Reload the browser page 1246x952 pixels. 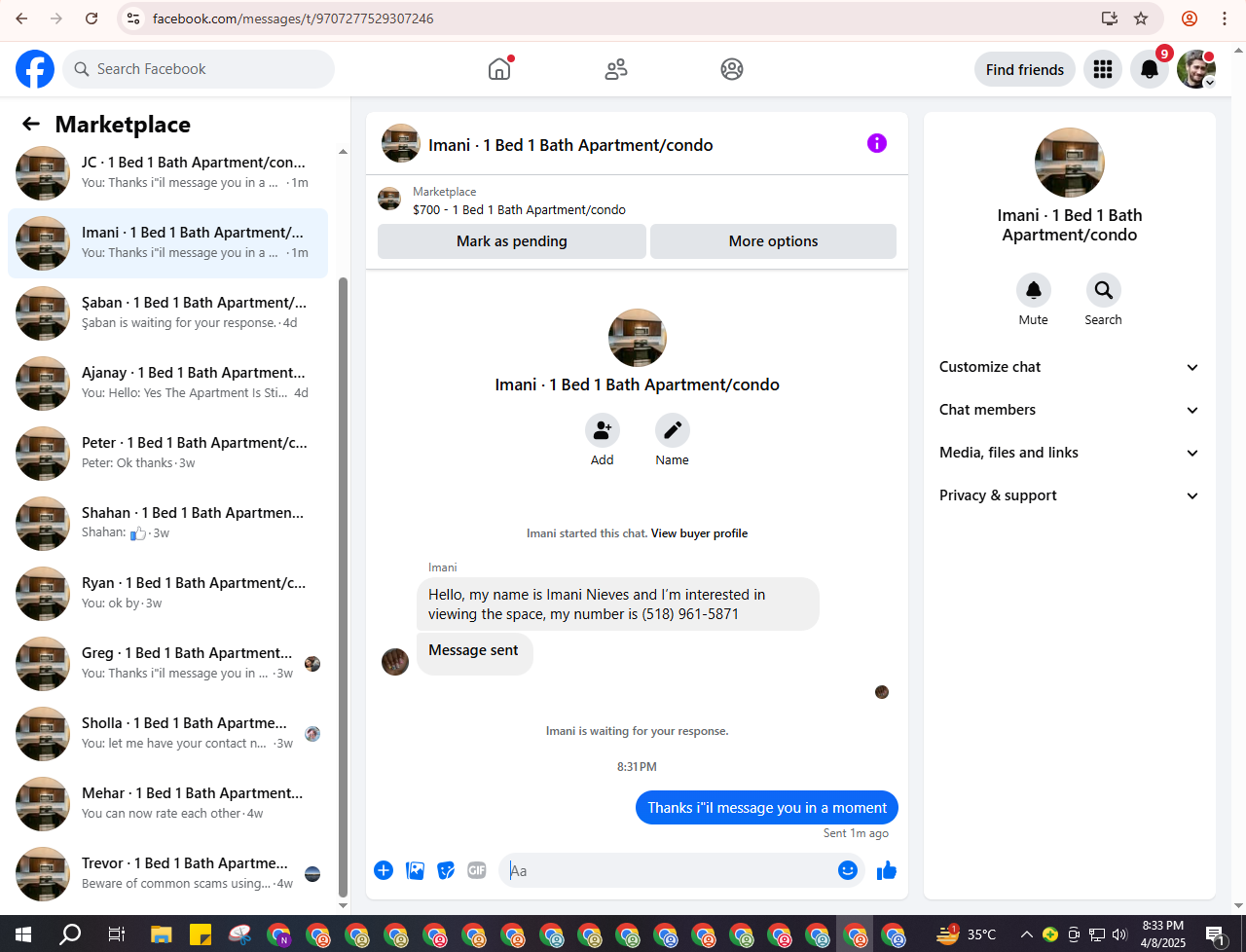92,18
